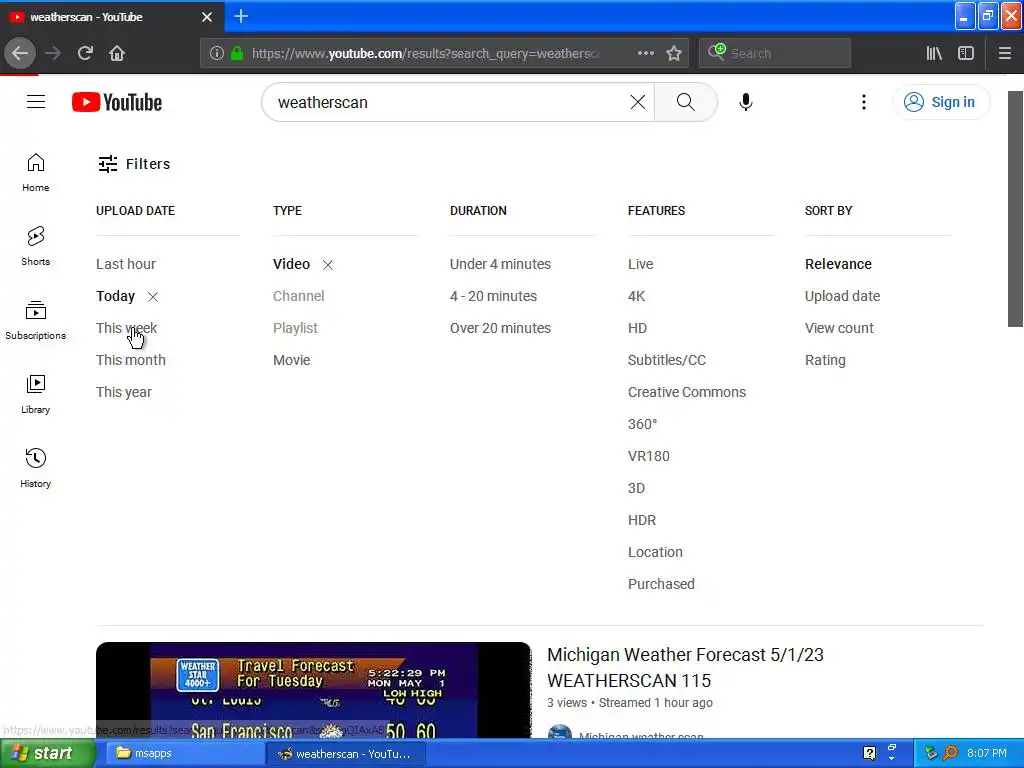Image resolution: width=1024 pixels, height=768 pixels.
Task: Click the Sign in button
Action: pyautogui.click(x=940, y=102)
